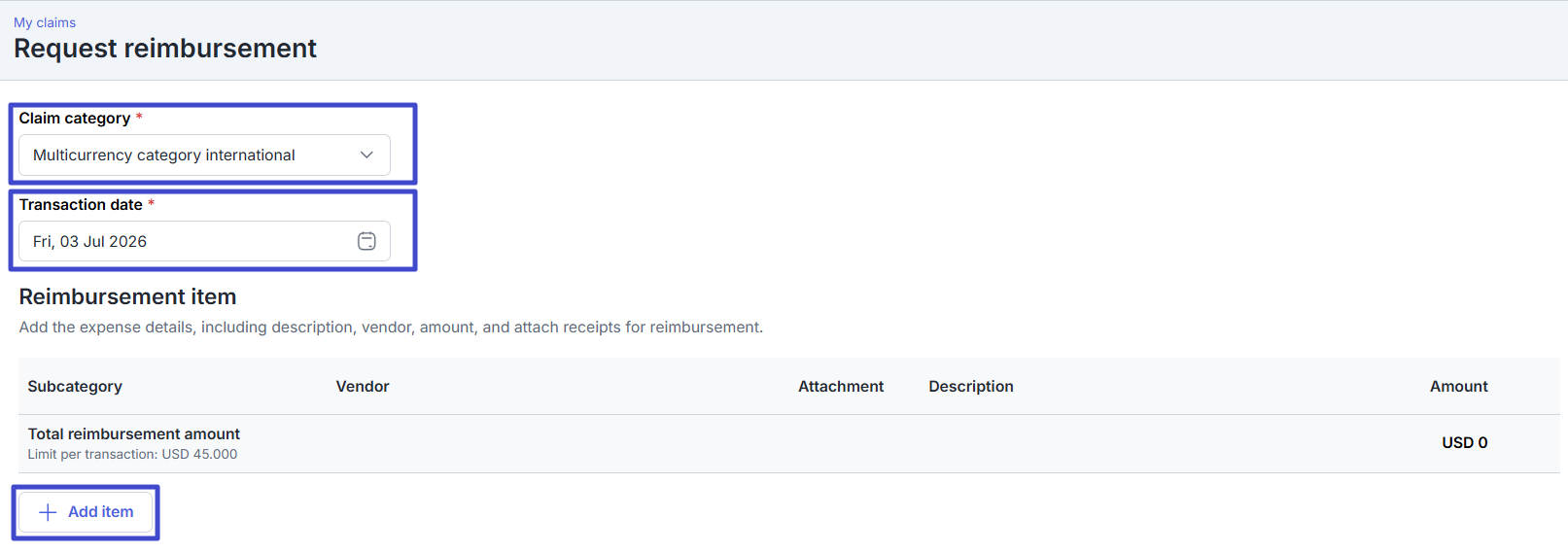Click the Transaction date field label
The height and width of the screenshot is (553, 1568).
[81, 204]
